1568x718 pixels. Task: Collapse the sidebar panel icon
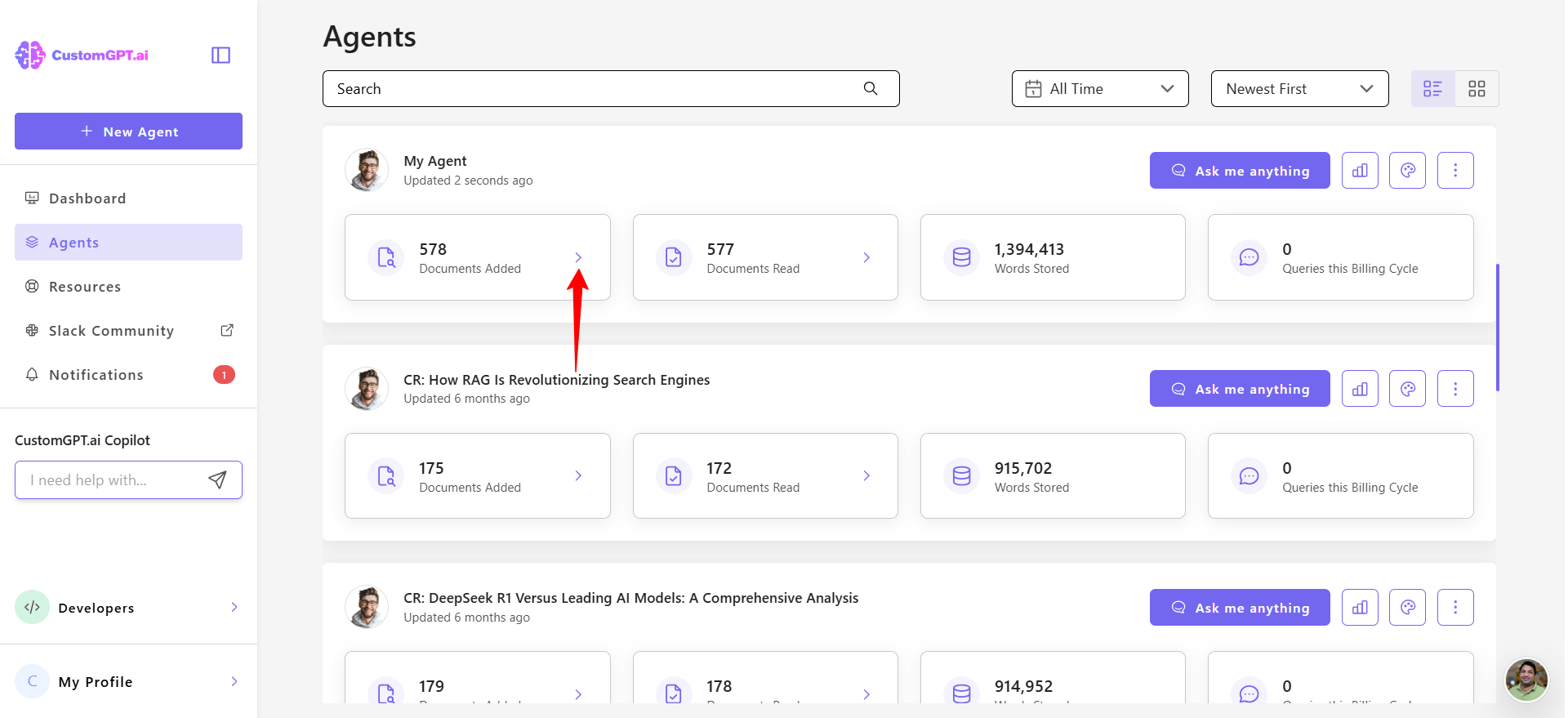coord(220,55)
